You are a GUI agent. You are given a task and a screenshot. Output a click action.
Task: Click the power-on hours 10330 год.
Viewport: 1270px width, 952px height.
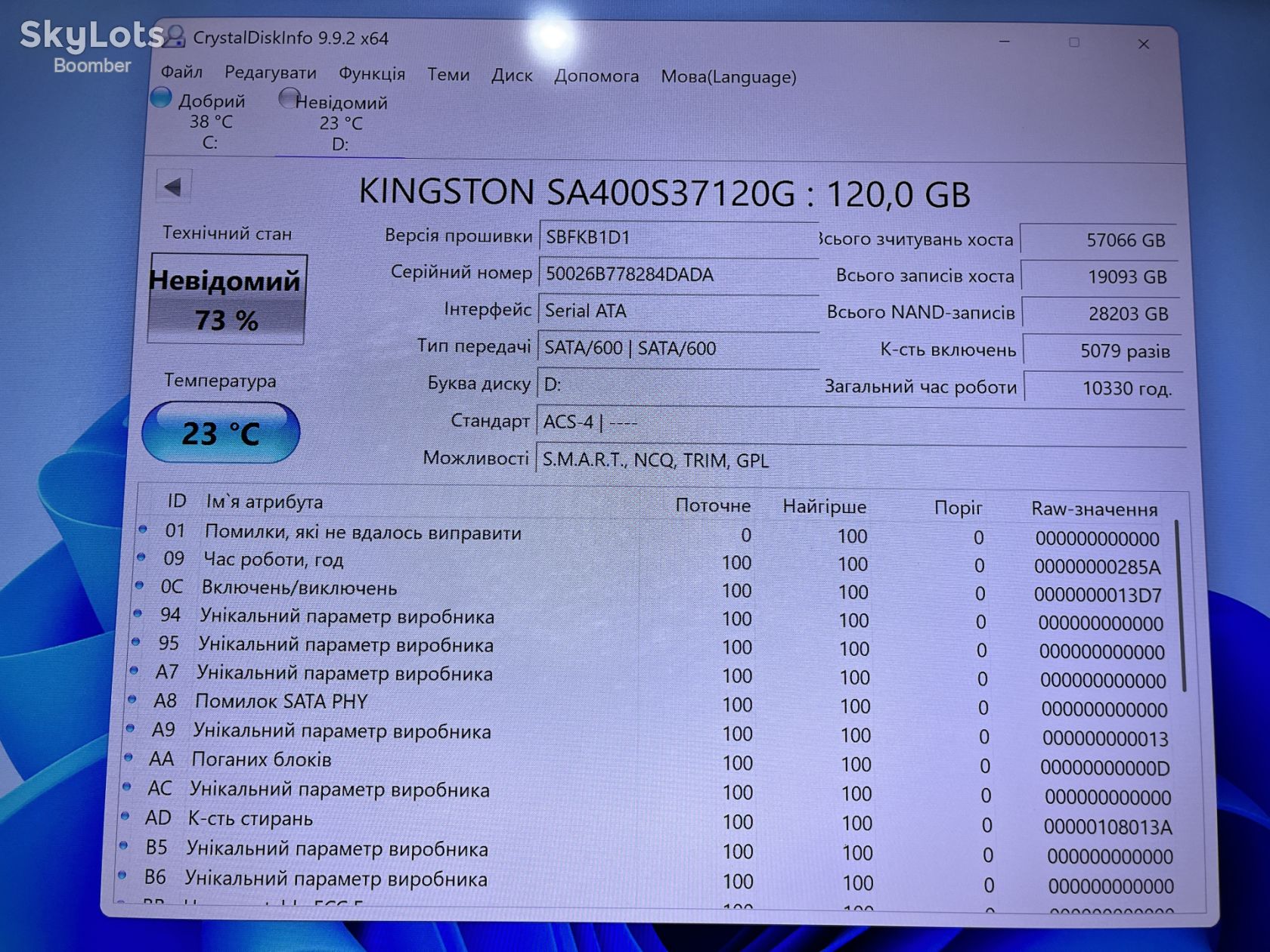point(1104,388)
